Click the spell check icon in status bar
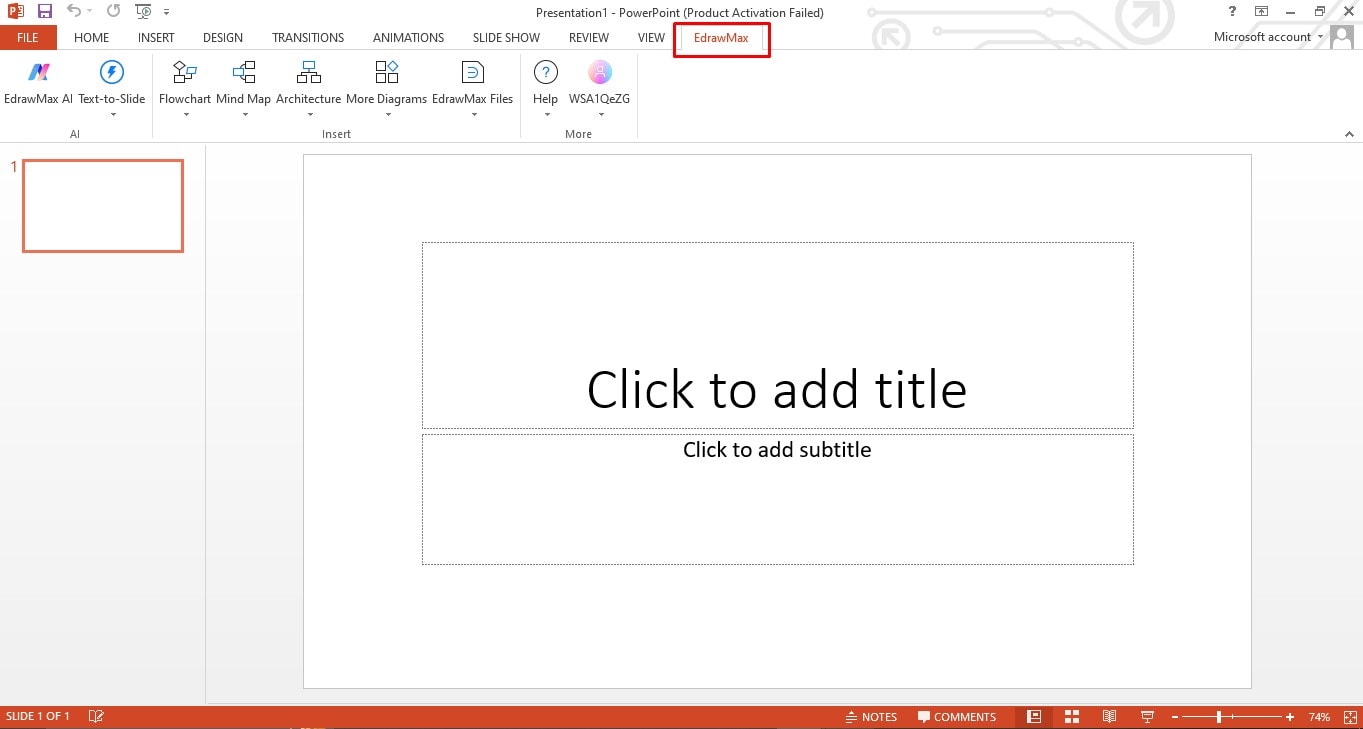 pyautogui.click(x=96, y=717)
